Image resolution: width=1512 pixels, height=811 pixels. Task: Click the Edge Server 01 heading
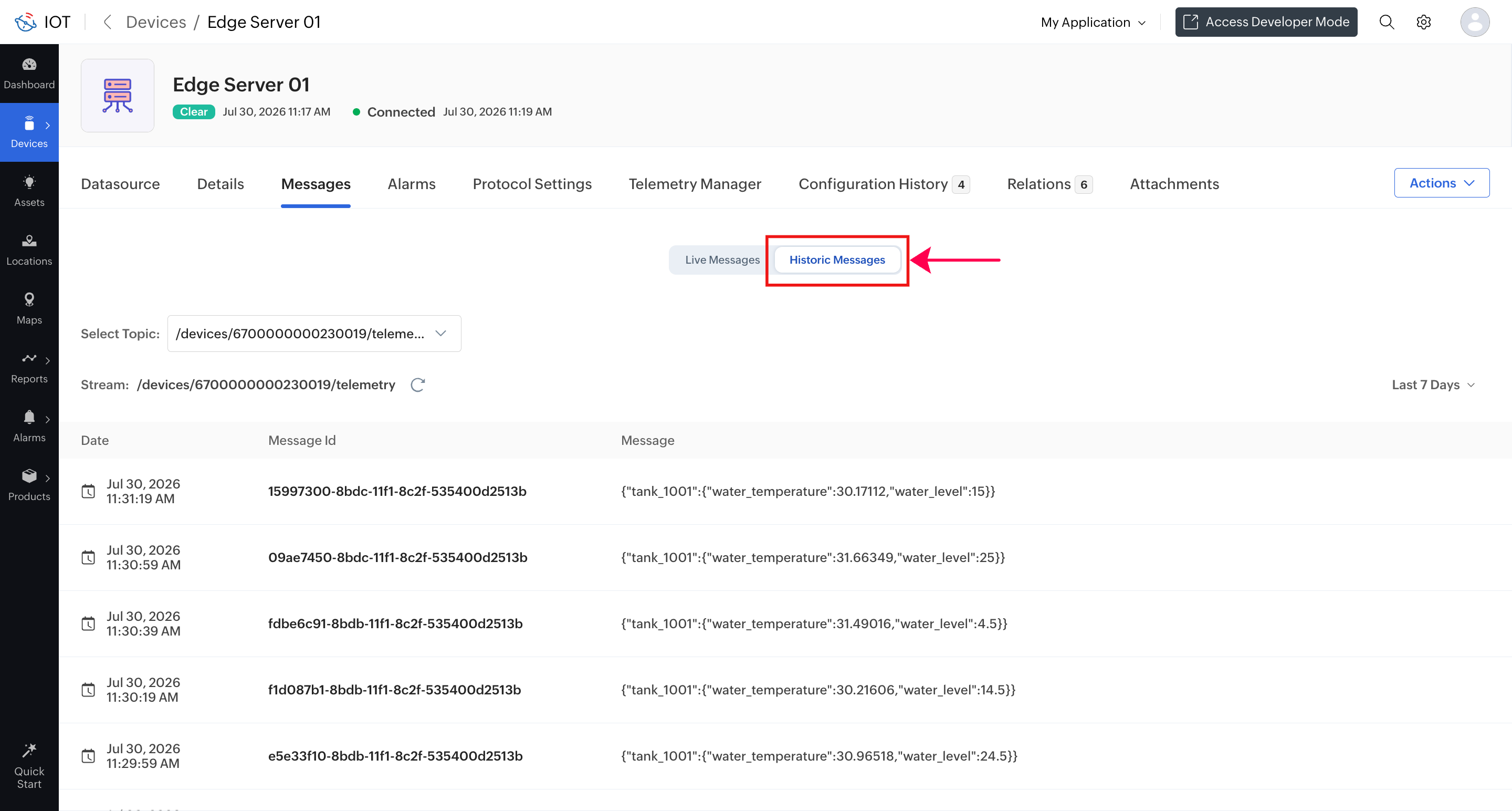[x=241, y=85]
